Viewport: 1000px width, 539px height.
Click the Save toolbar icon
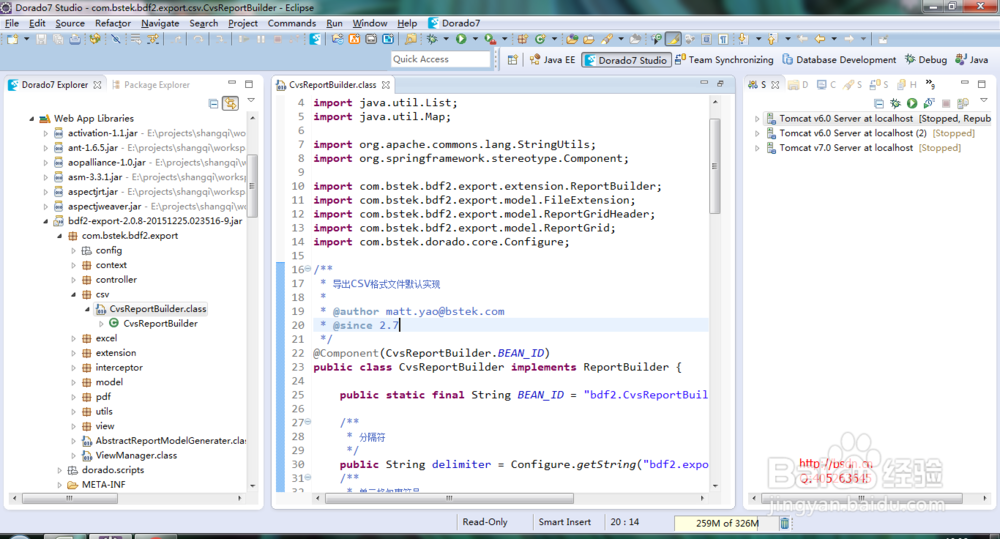tap(41, 39)
